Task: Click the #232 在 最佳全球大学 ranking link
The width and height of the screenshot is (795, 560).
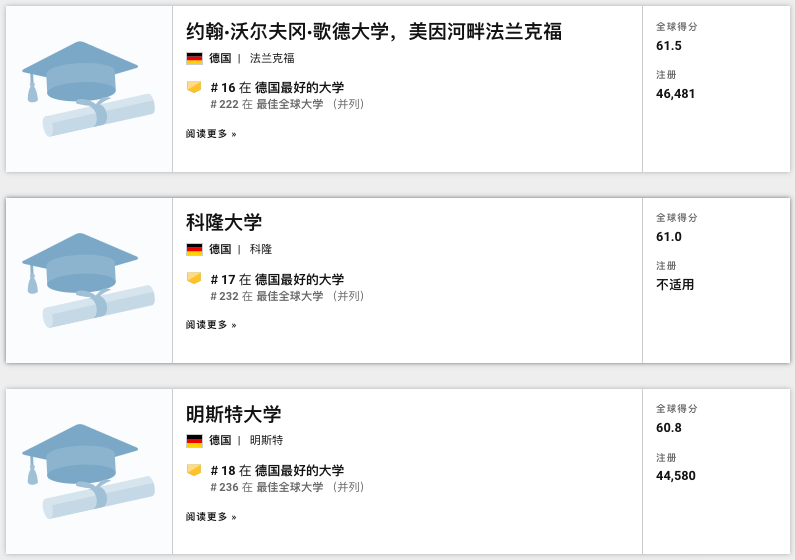Action: coord(287,296)
